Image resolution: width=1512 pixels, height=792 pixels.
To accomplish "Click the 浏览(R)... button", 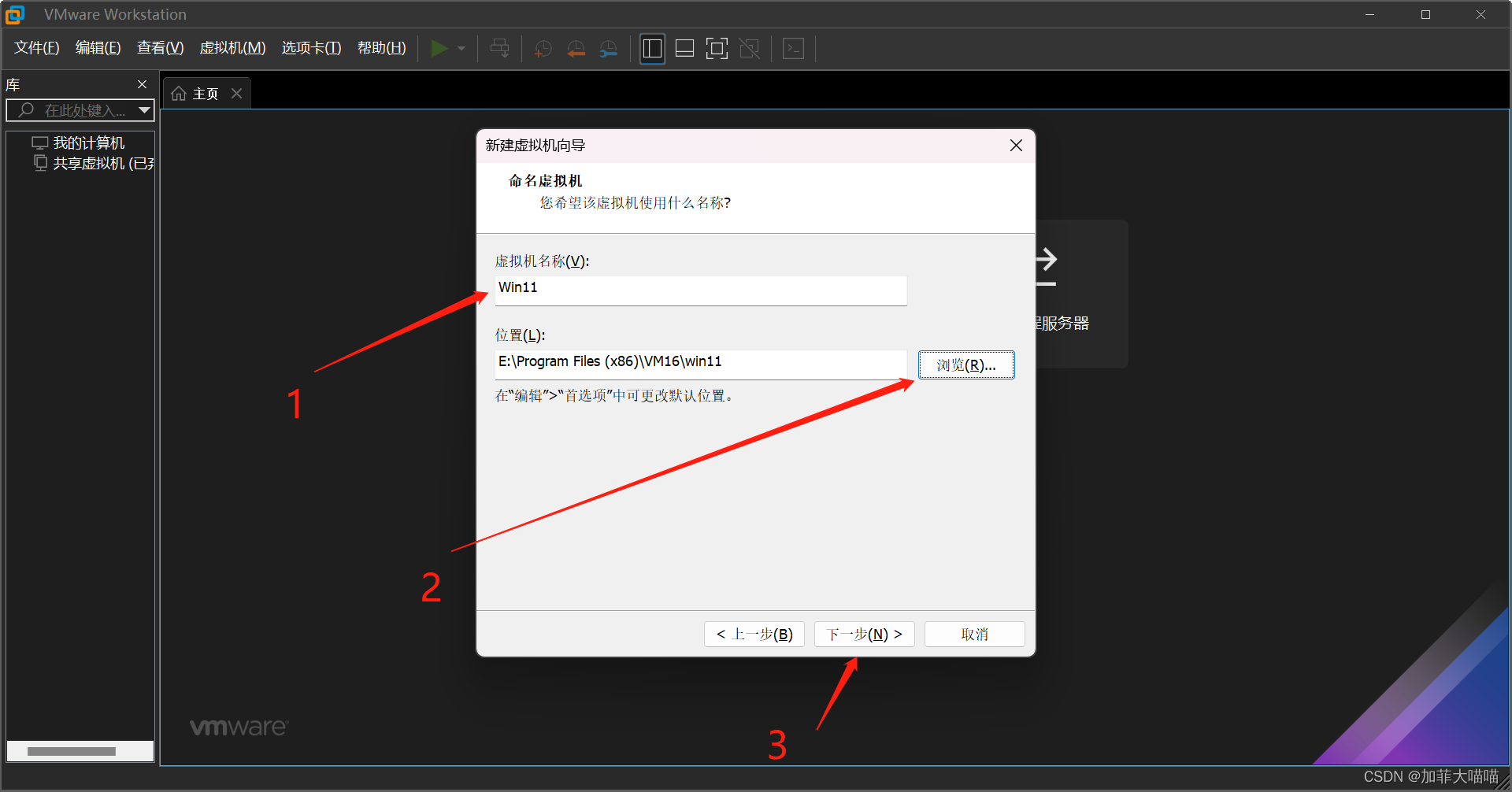I will (x=966, y=365).
